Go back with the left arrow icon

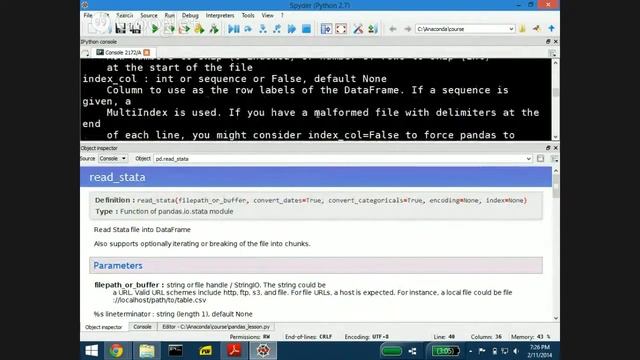393,29
